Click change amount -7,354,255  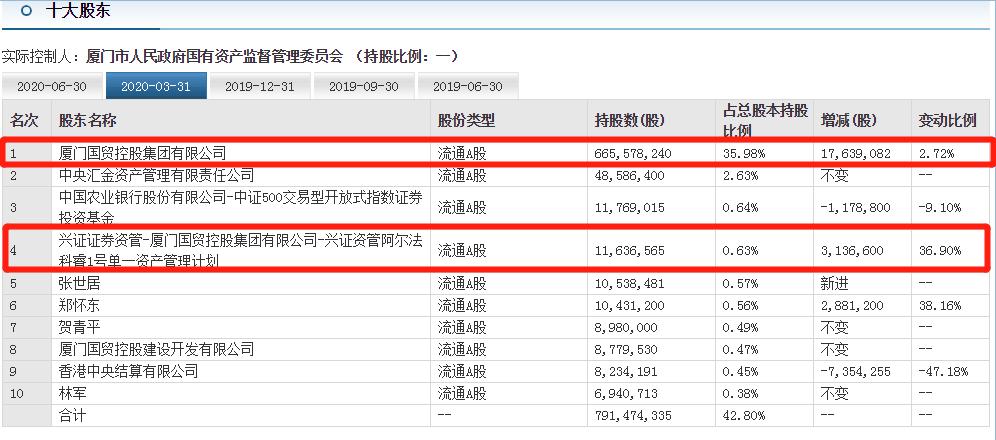click(855, 372)
